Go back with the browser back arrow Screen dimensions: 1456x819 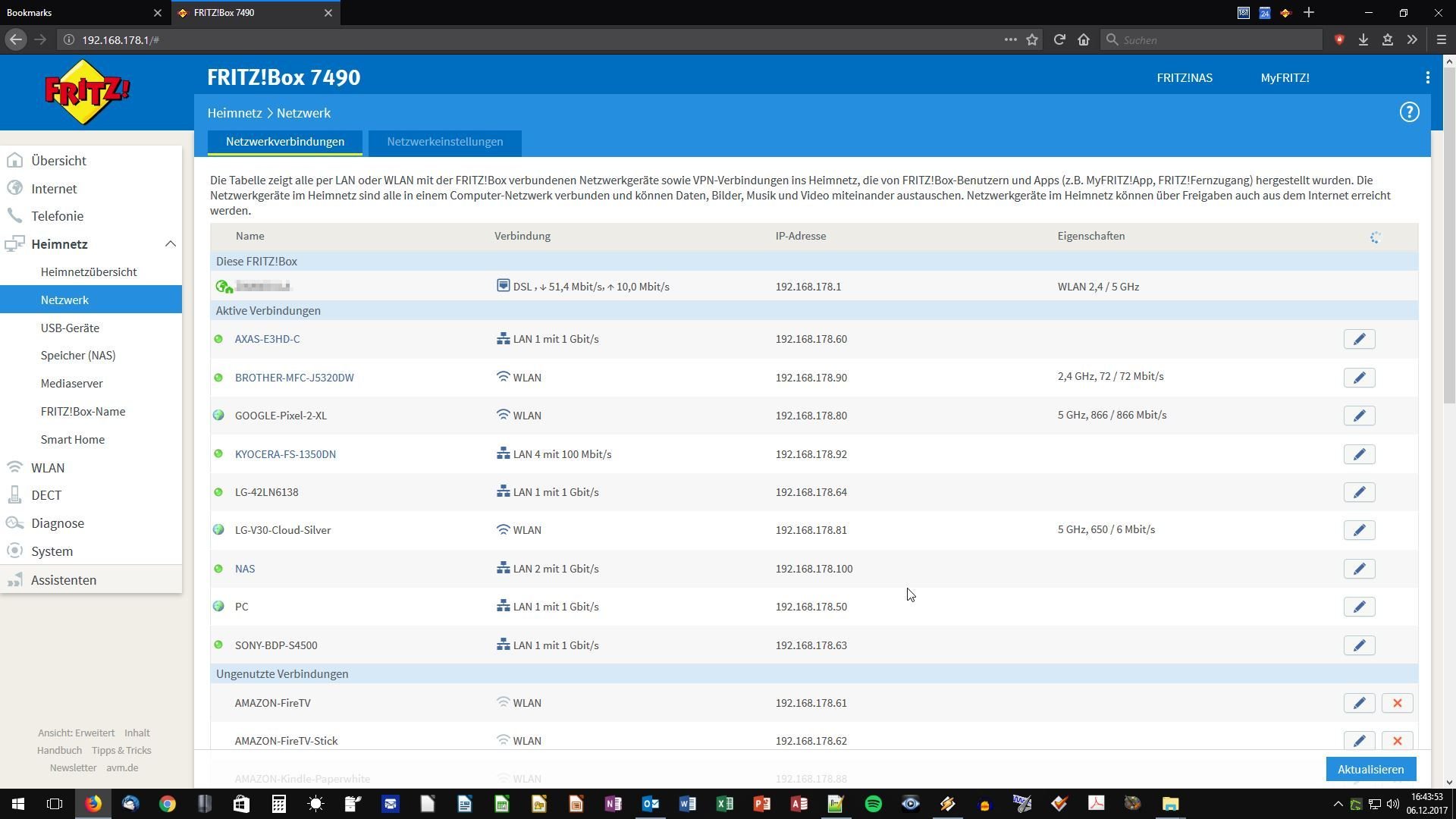[16, 39]
